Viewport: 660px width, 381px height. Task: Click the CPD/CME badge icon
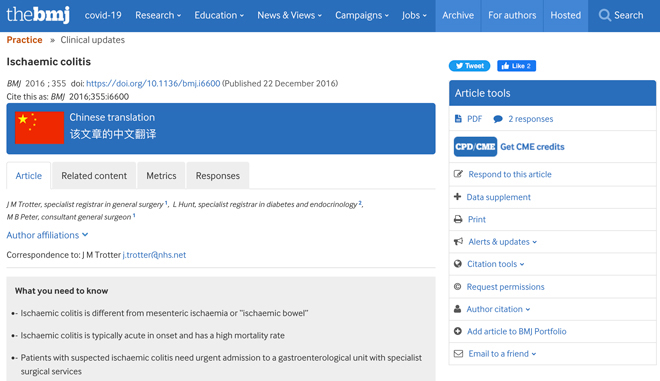475,147
